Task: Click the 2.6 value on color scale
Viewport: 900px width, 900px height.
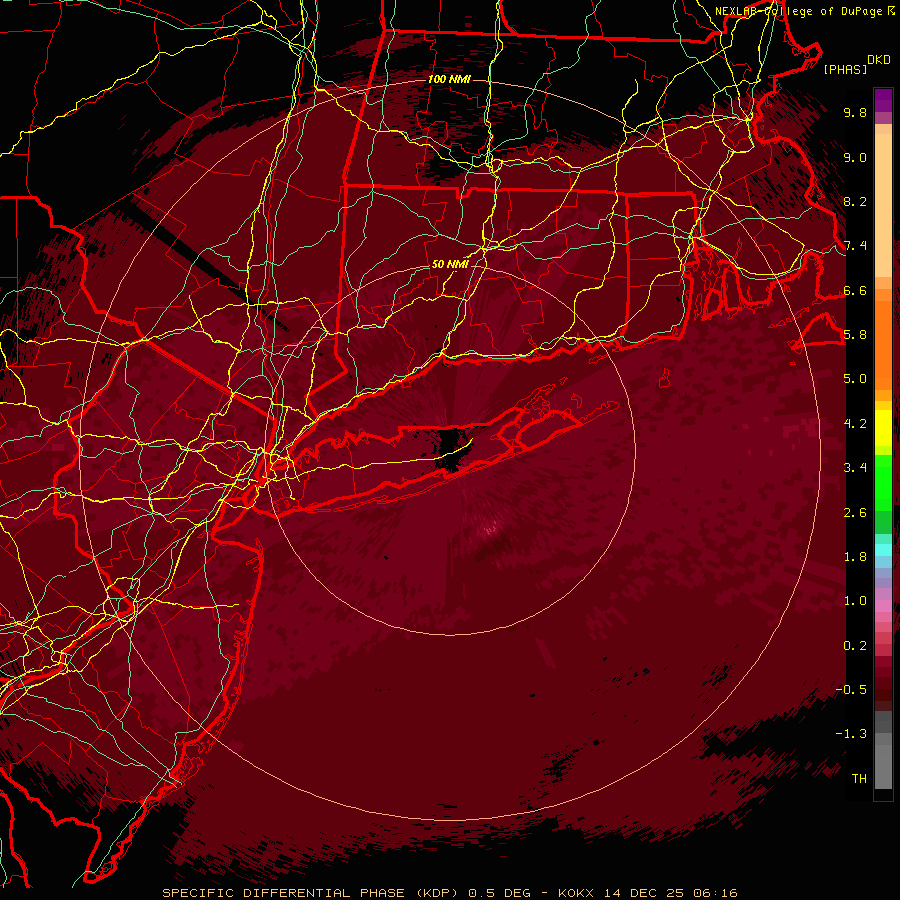Action: tap(855, 513)
